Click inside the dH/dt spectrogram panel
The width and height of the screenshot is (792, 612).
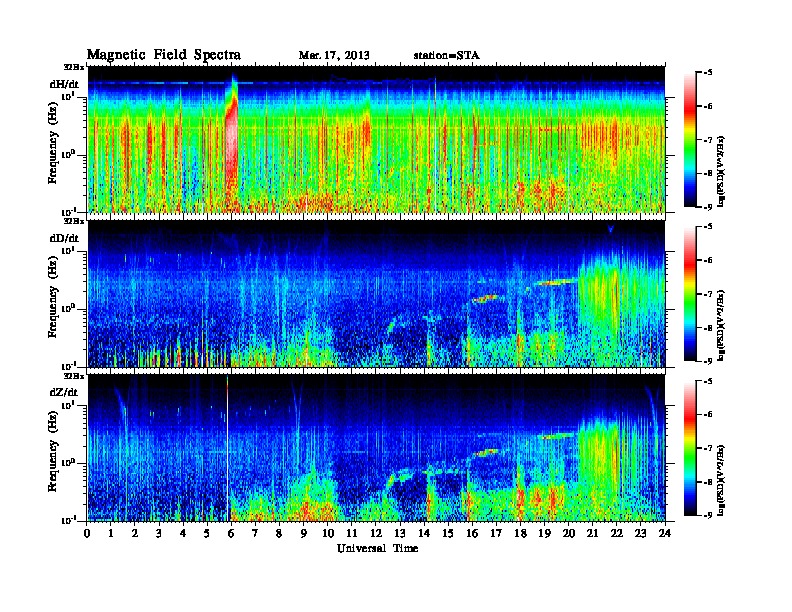(x=376, y=139)
